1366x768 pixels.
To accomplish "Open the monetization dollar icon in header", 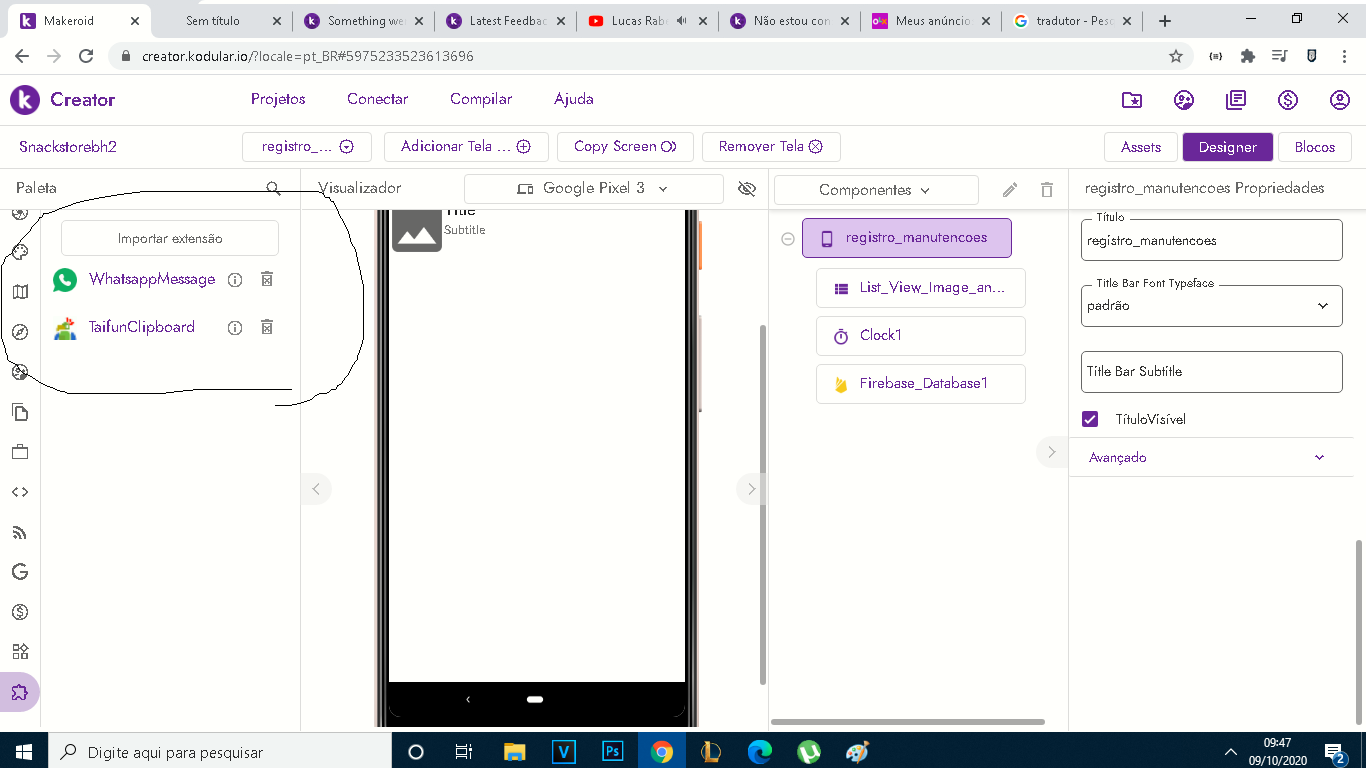I will (1288, 100).
